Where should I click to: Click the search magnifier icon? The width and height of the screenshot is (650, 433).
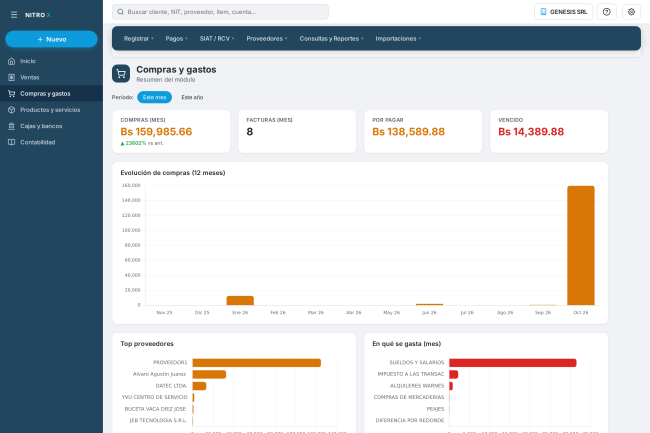(x=120, y=12)
